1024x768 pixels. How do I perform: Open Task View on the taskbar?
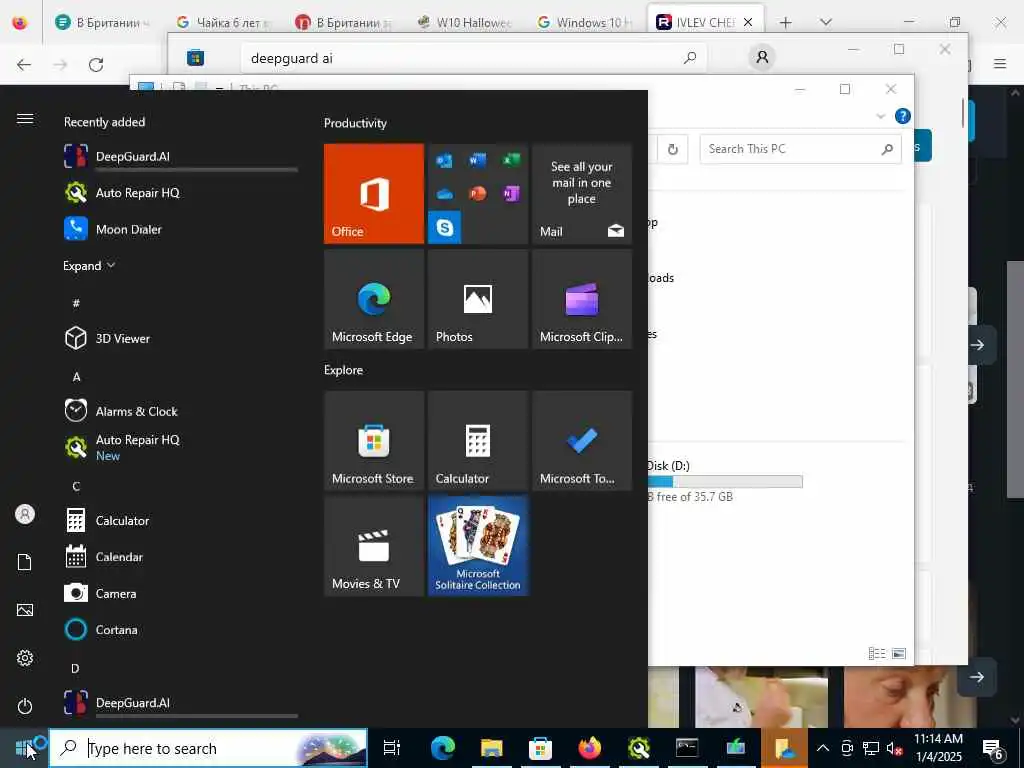pyautogui.click(x=391, y=748)
